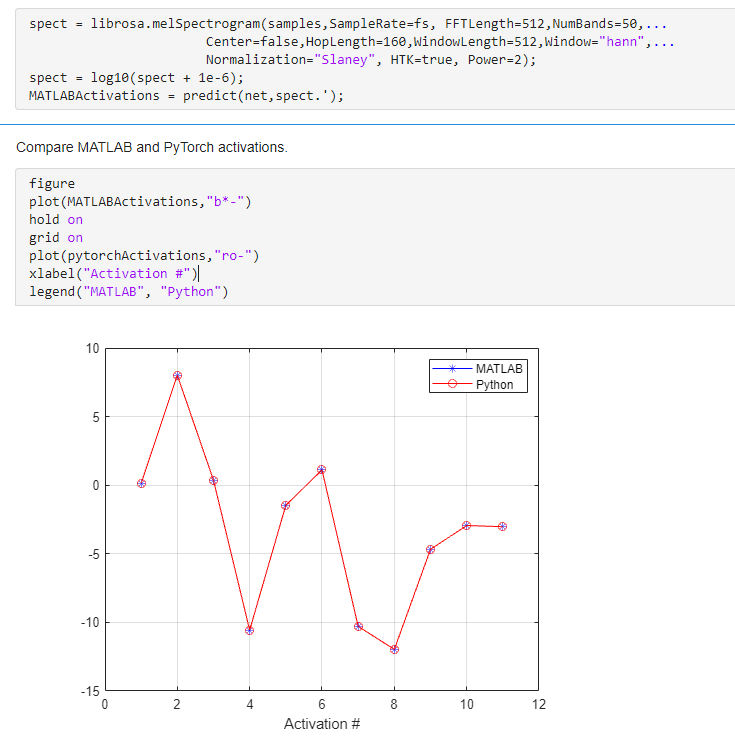The height and width of the screenshot is (738, 735).
Task: Click the librosa.melSpectrogram code line
Action: pyautogui.click(x=348, y=24)
